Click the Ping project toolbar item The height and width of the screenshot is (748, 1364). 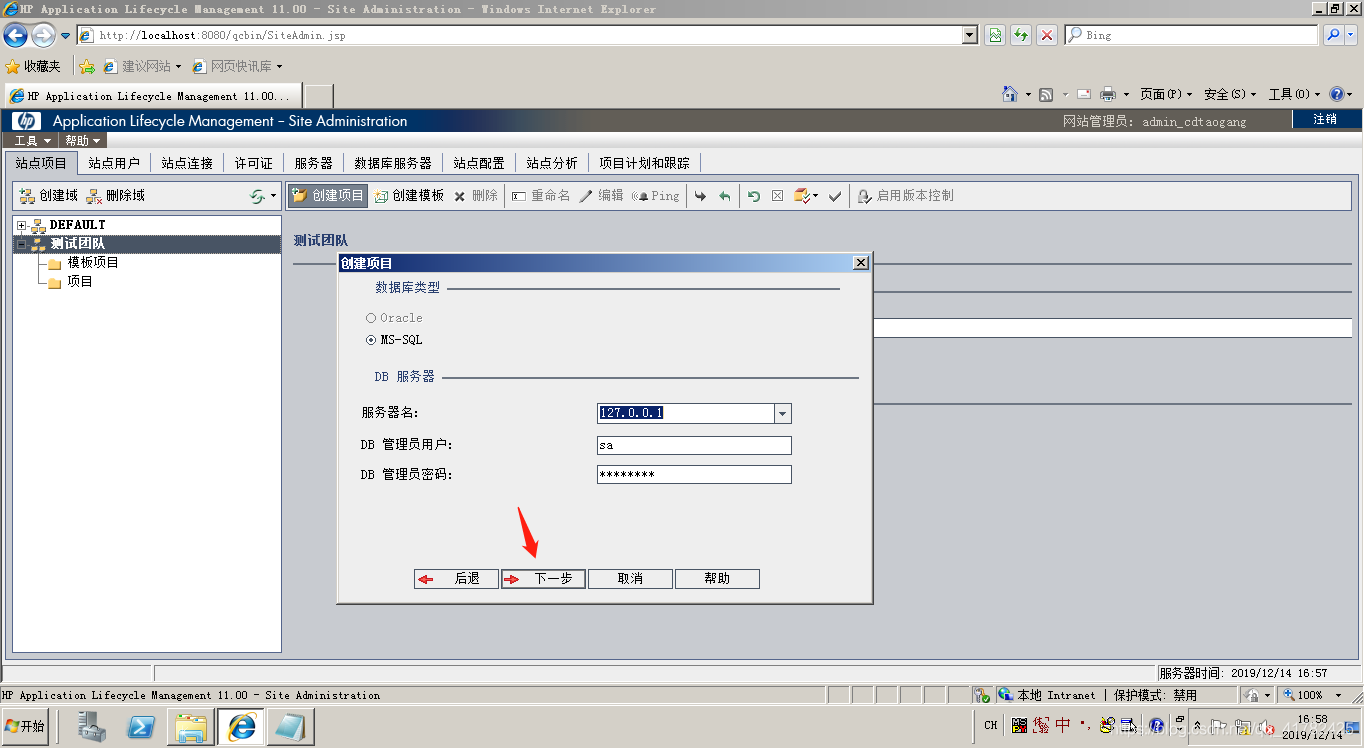(x=655, y=196)
